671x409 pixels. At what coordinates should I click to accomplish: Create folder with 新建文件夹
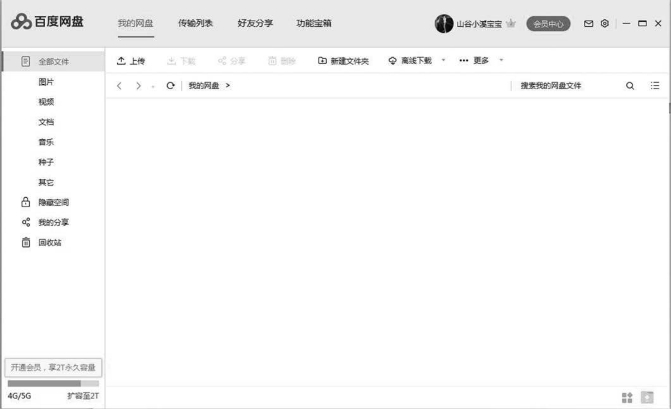tap(343, 61)
